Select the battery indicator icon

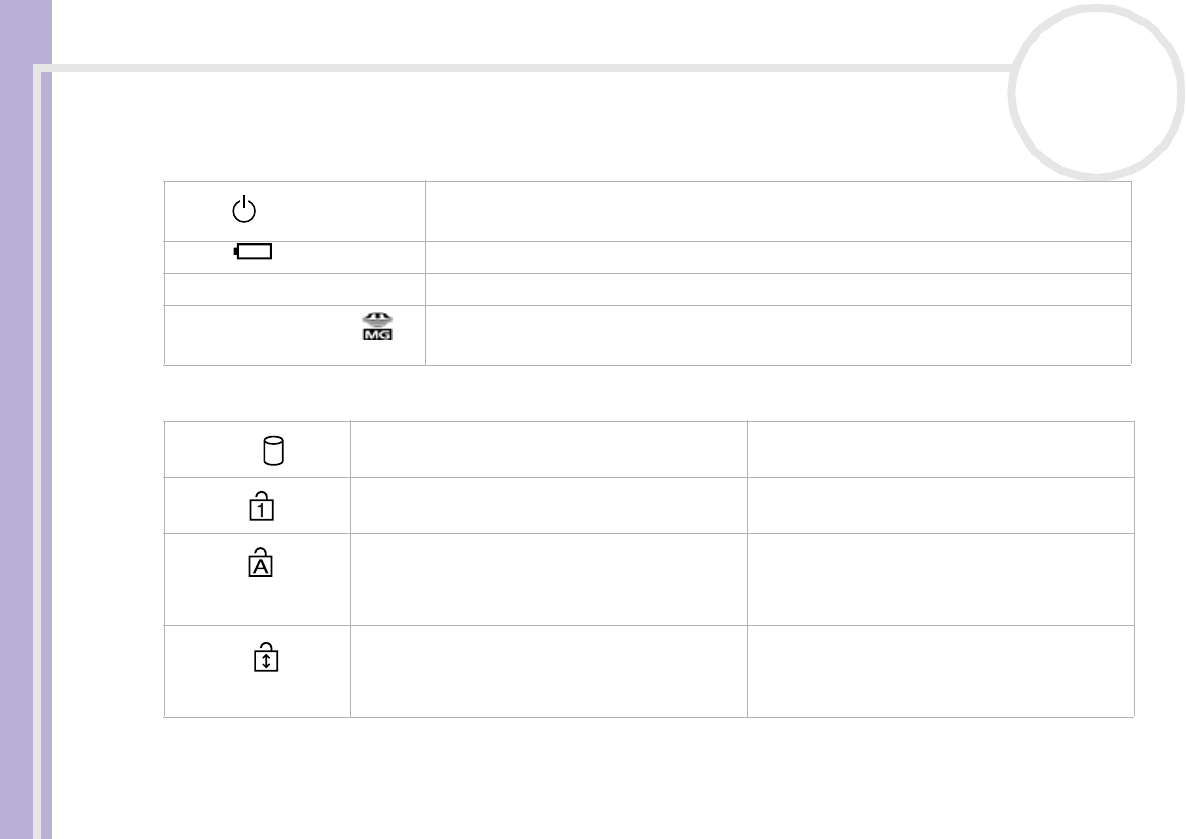[253, 251]
